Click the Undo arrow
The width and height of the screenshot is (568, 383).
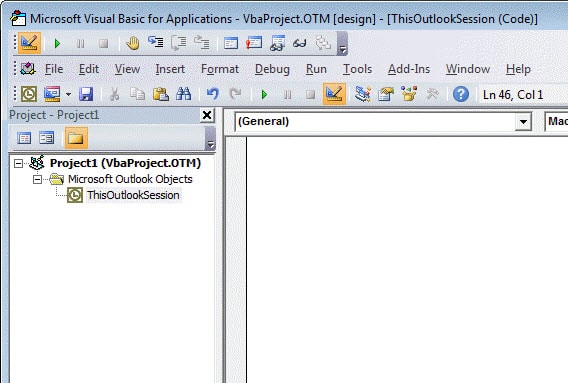click(213, 95)
